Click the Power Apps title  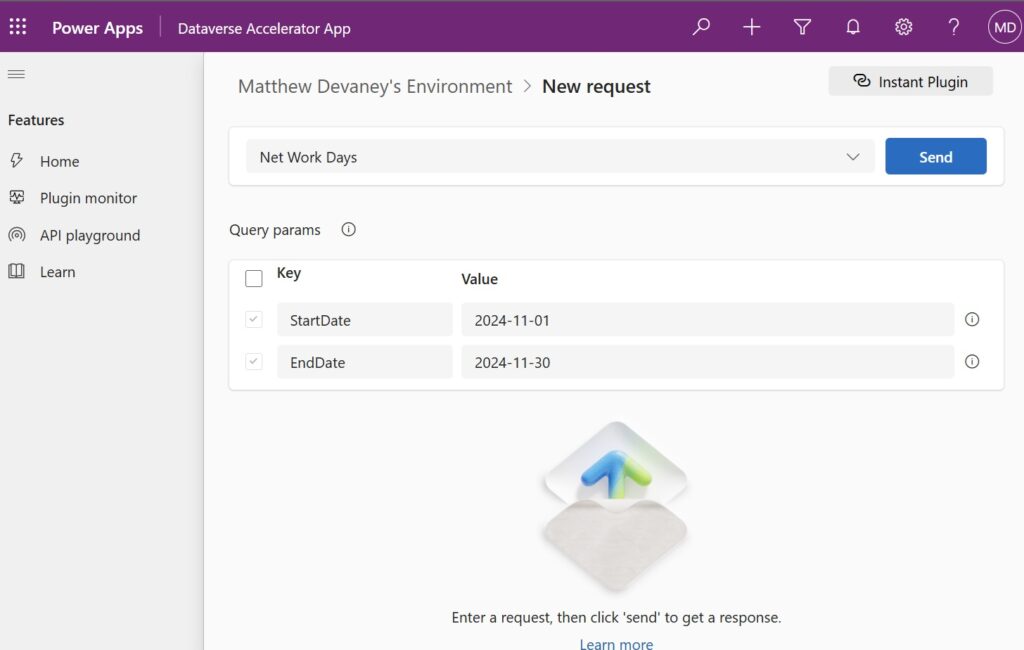pyautogui.click(x=97, y=28)
